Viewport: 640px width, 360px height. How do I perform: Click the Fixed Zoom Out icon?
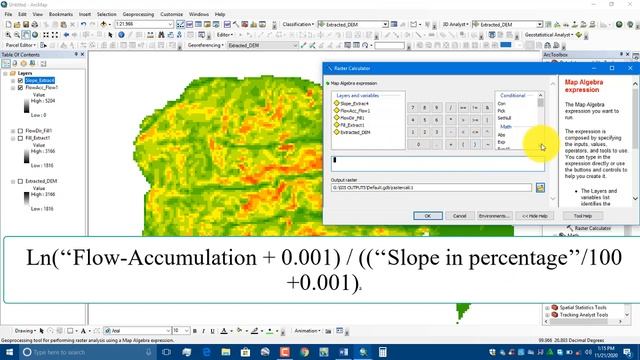point(55,35)
